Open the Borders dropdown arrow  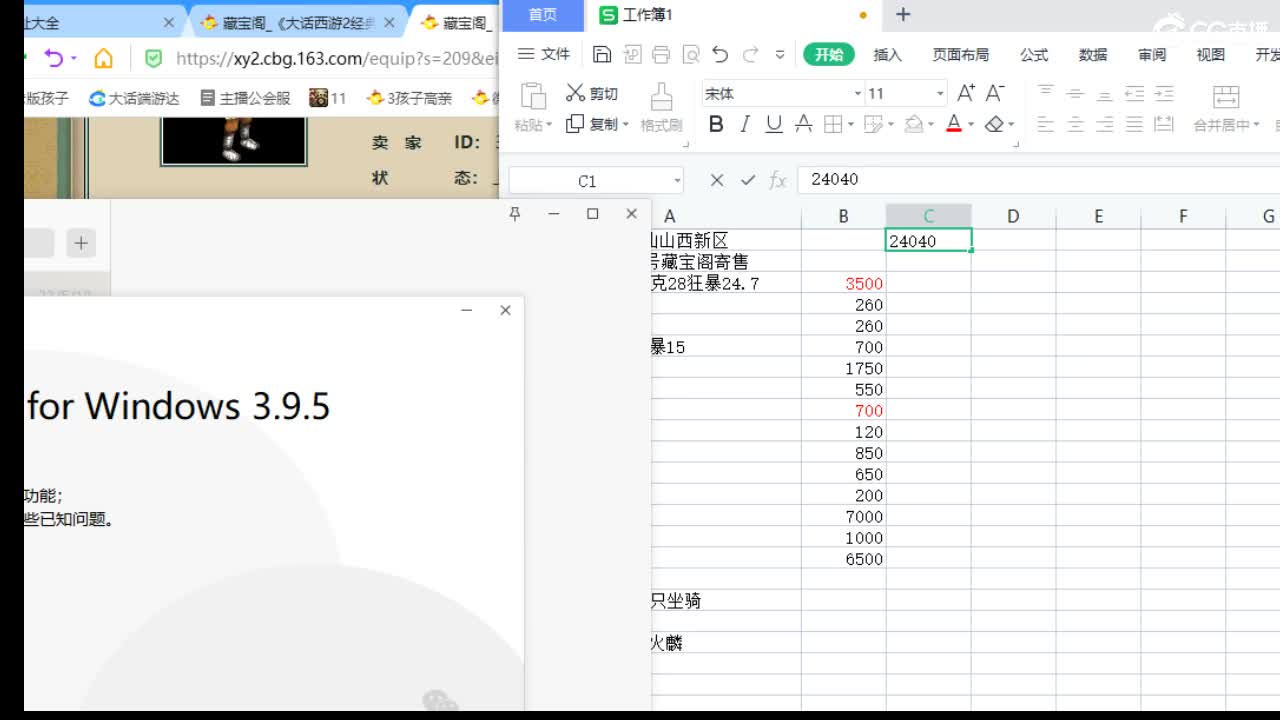tap(851, 125)
